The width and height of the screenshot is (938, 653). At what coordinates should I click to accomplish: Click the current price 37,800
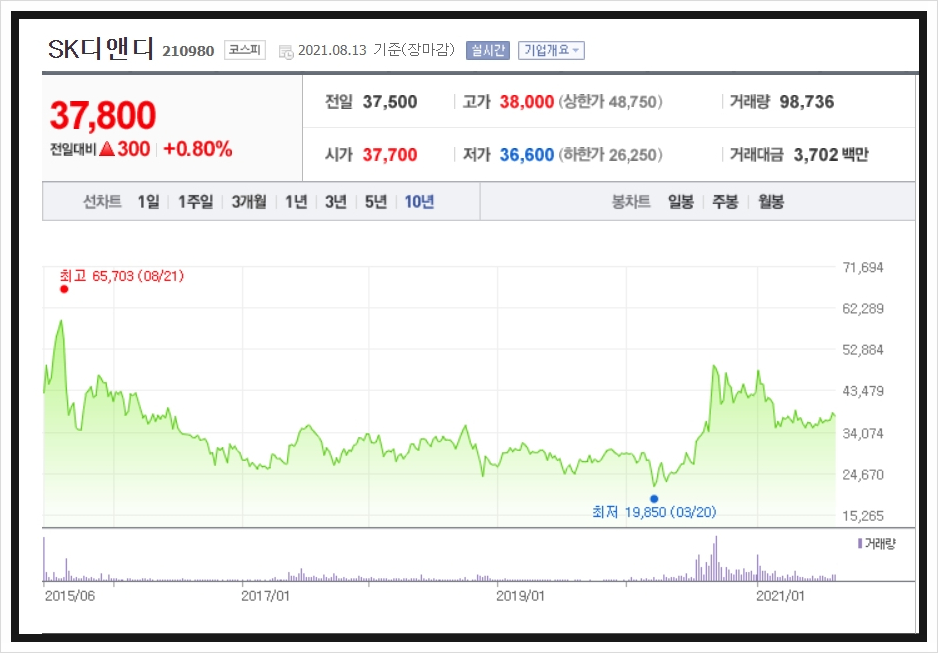pyautogui.click(x=103, y=115)
